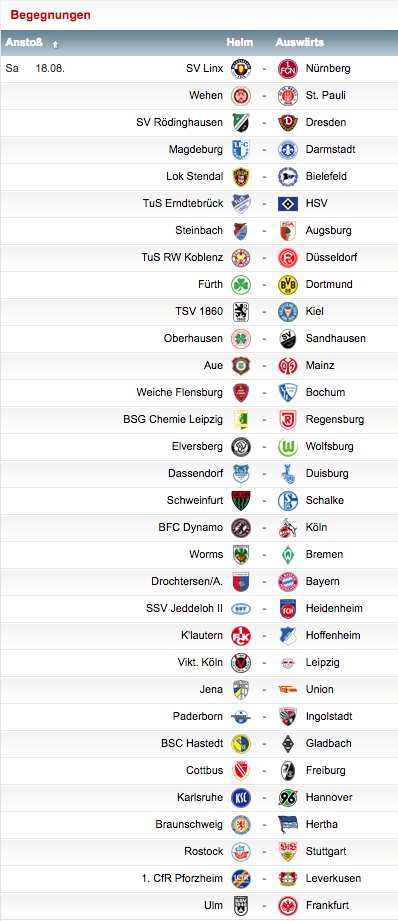398x921 pixels.
Task: Open the HSV diamond flag icon
Action: click(x=288, y=204)
